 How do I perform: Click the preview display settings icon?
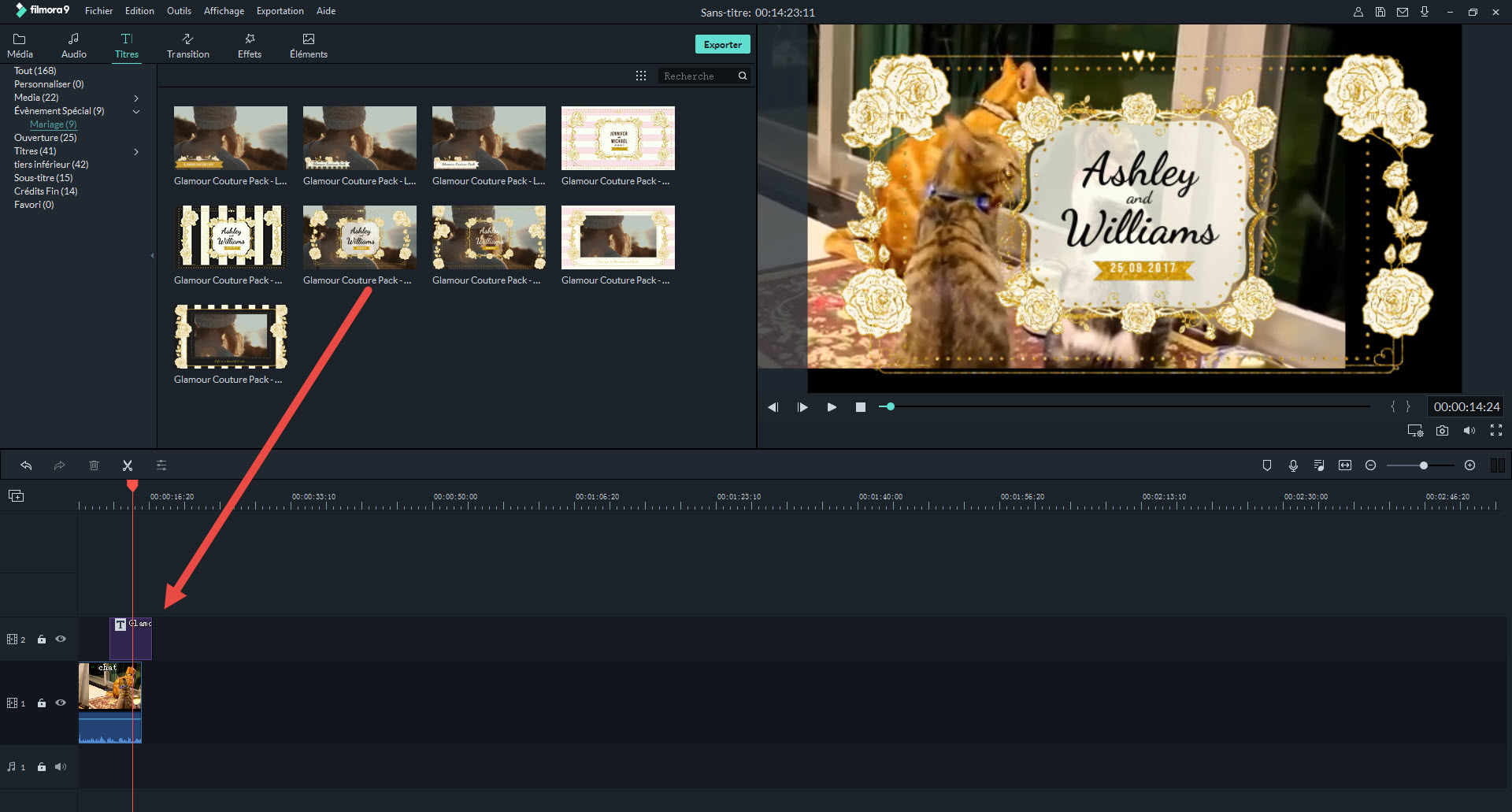[x=1415, y=431]
